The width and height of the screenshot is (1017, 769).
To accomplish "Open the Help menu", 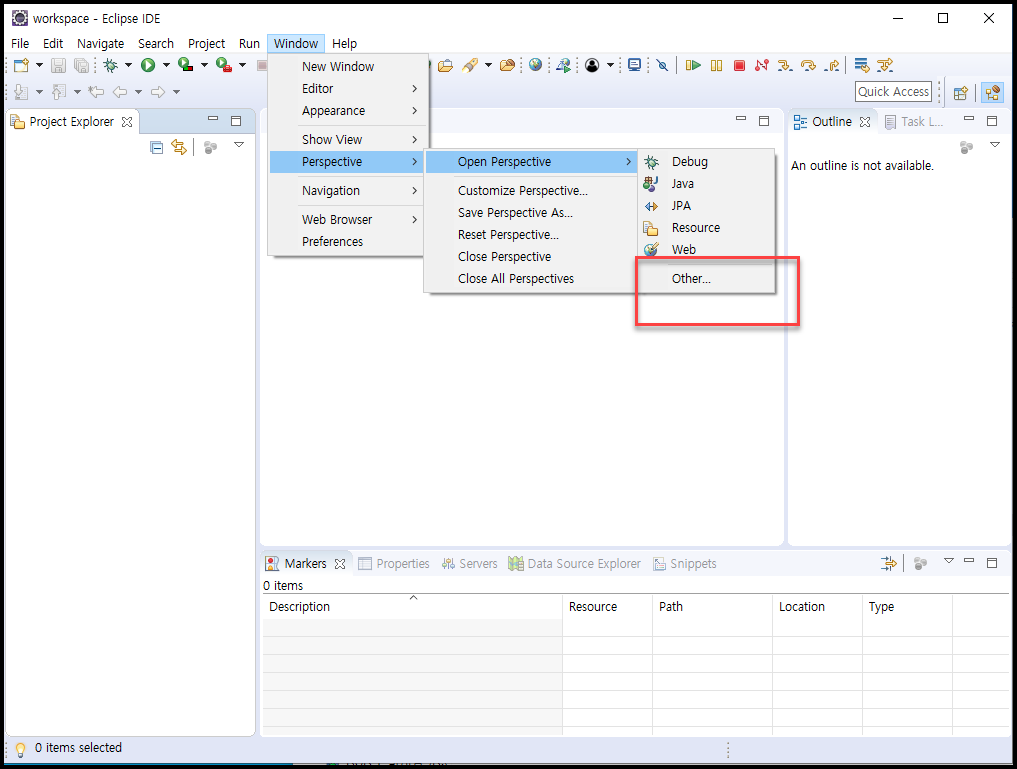I will tap(344, 43).
